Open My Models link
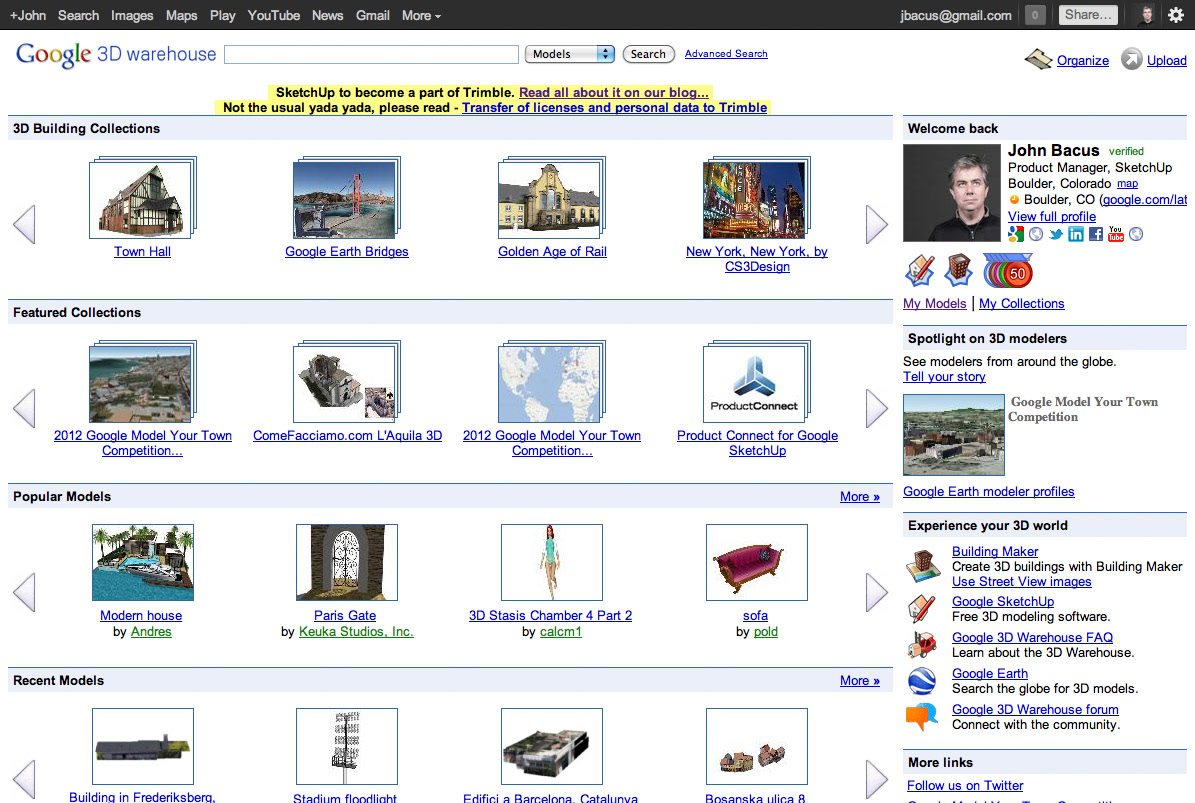 click(934, 303)
